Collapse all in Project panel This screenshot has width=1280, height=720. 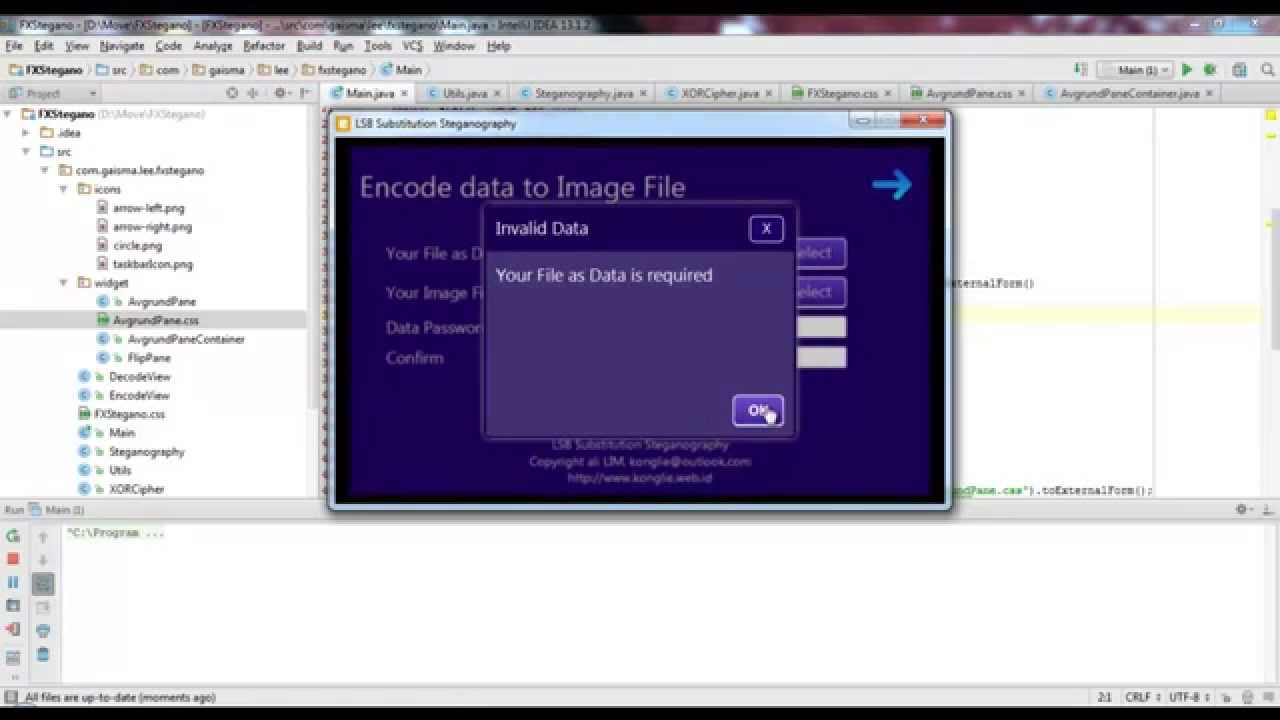253,93
